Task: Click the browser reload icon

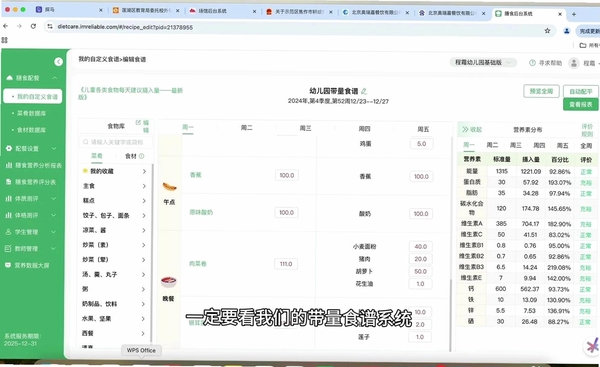Action: (33, 26)
